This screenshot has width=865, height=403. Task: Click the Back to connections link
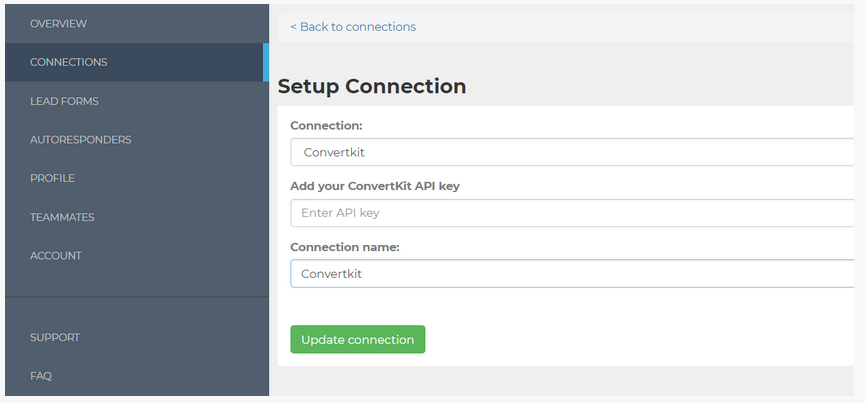[357, 27]
